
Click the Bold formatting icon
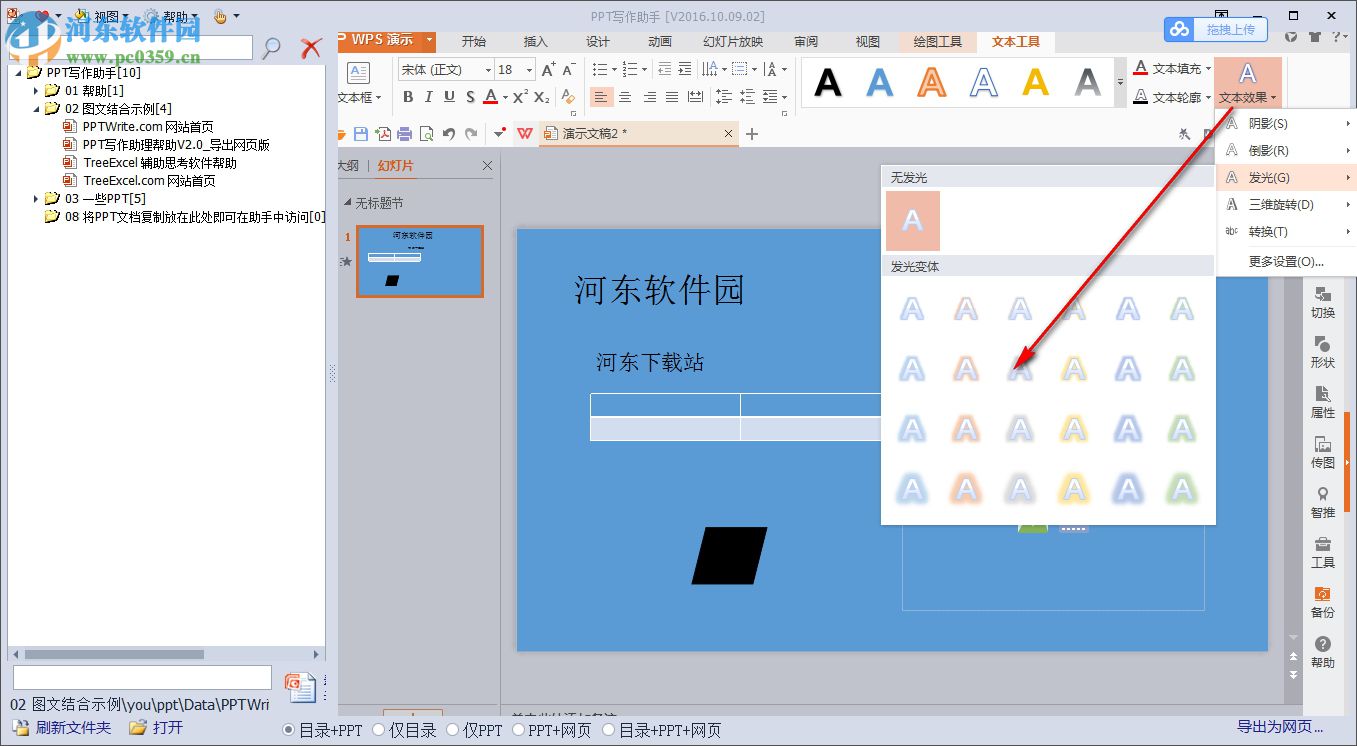pyautogui.click(x=408, y=97)
